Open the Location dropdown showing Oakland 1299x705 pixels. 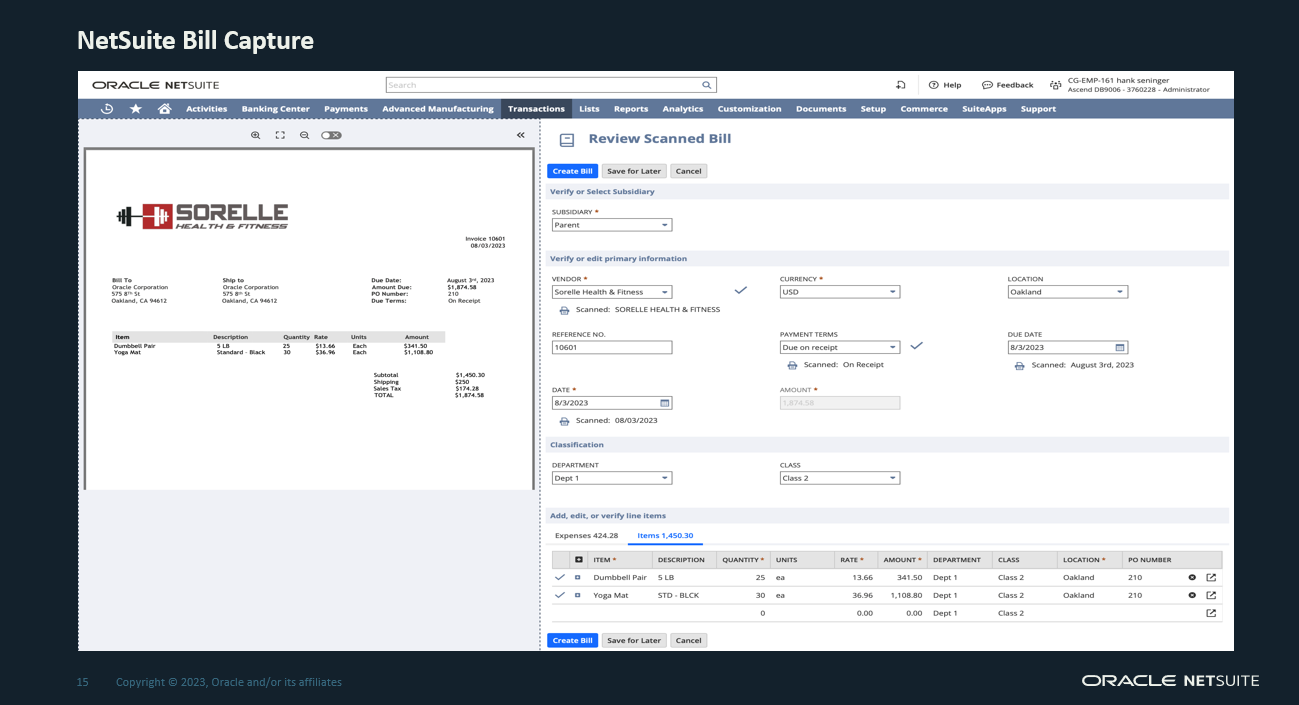click(1068, 292)
